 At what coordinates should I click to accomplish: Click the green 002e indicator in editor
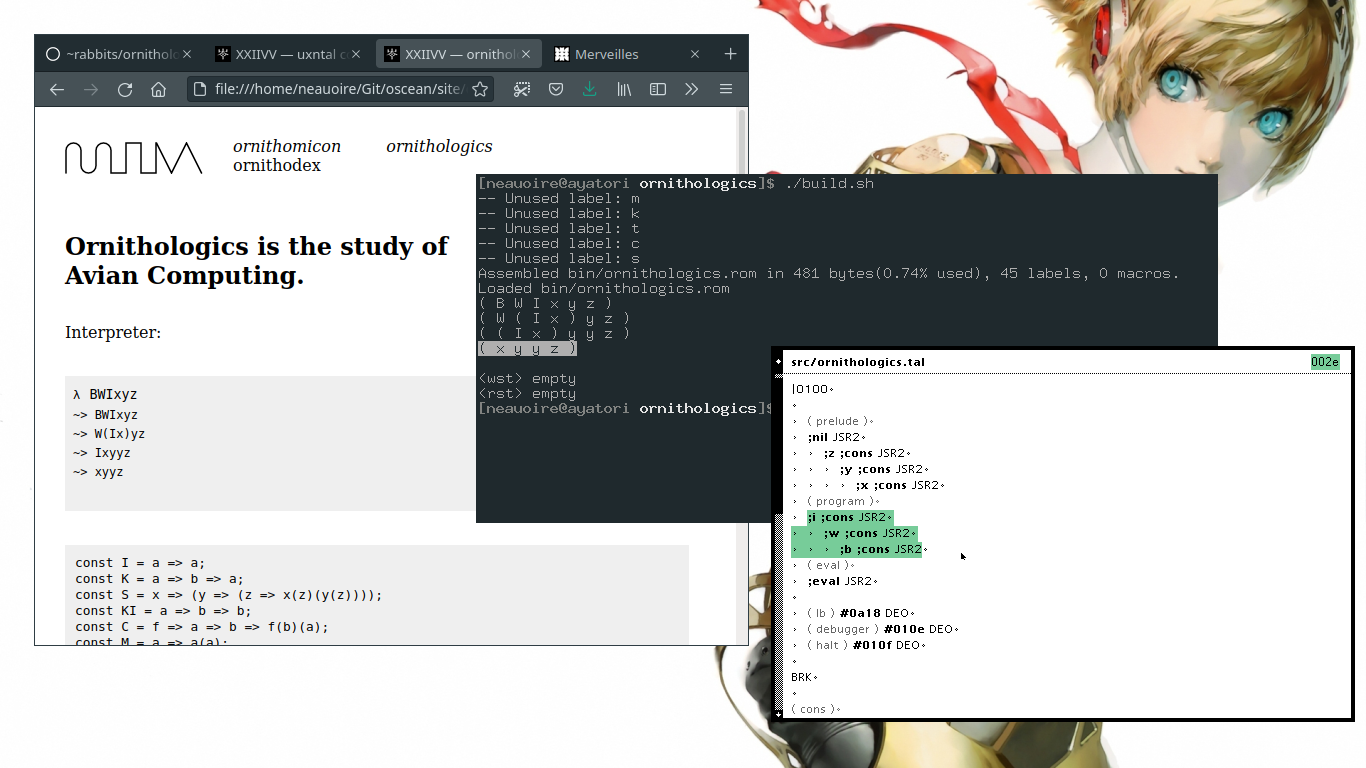click(1325, 362)
